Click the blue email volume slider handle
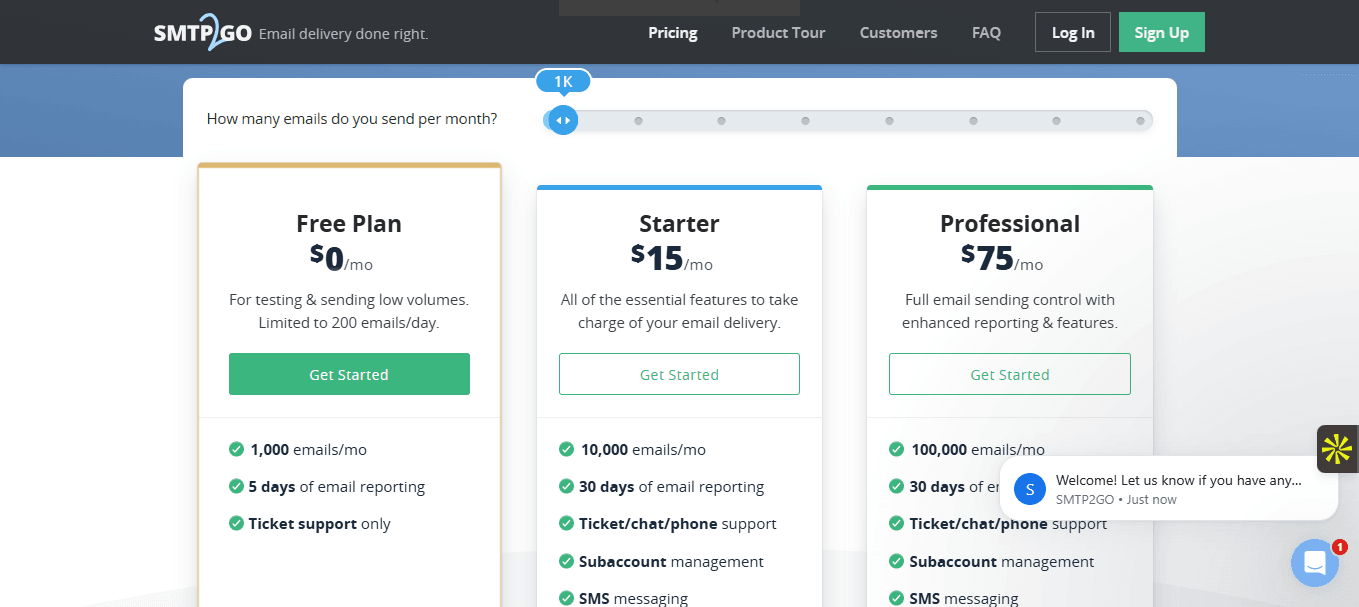Viewport: 1359px width, 607px height. 563,121
